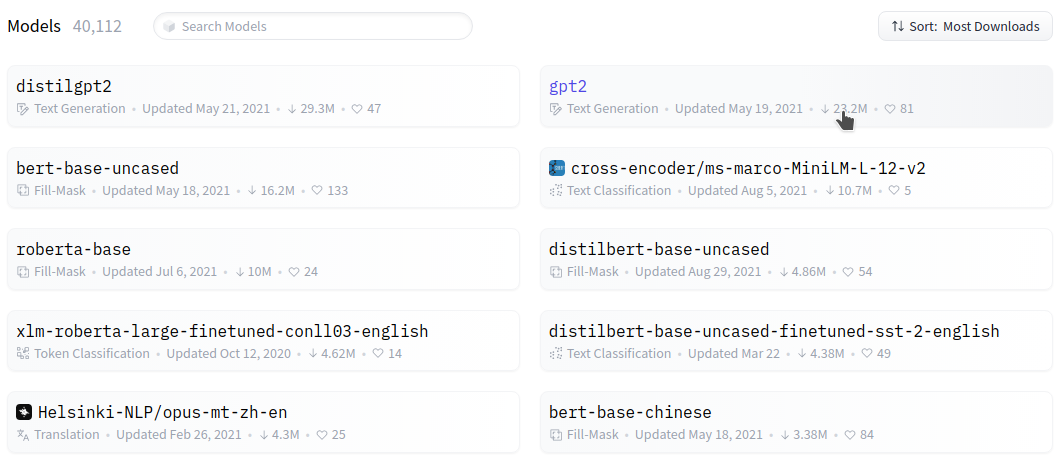Open the distilgpt2 model page

pos(63,86)
